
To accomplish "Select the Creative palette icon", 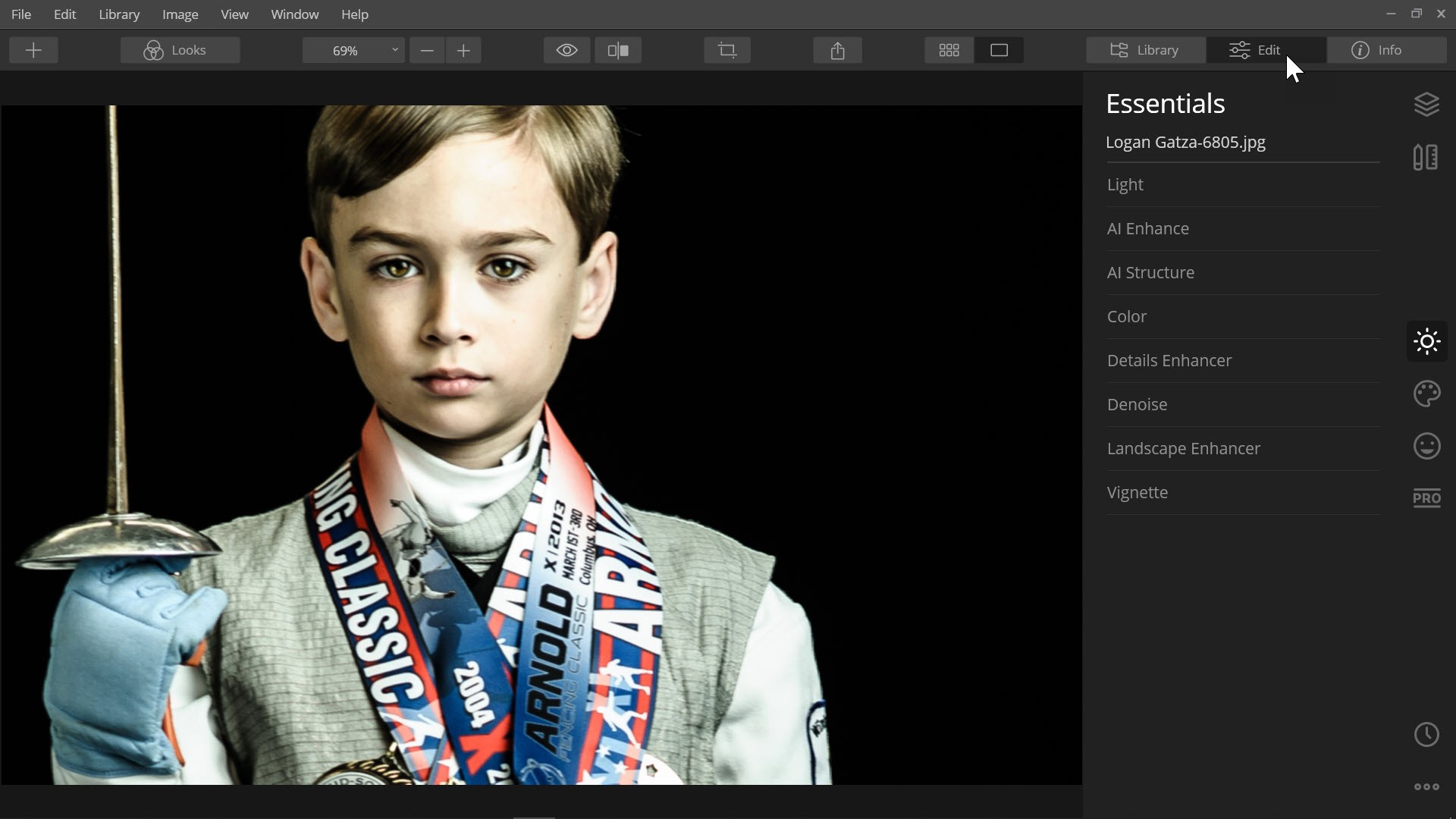I will [1426, 394].
